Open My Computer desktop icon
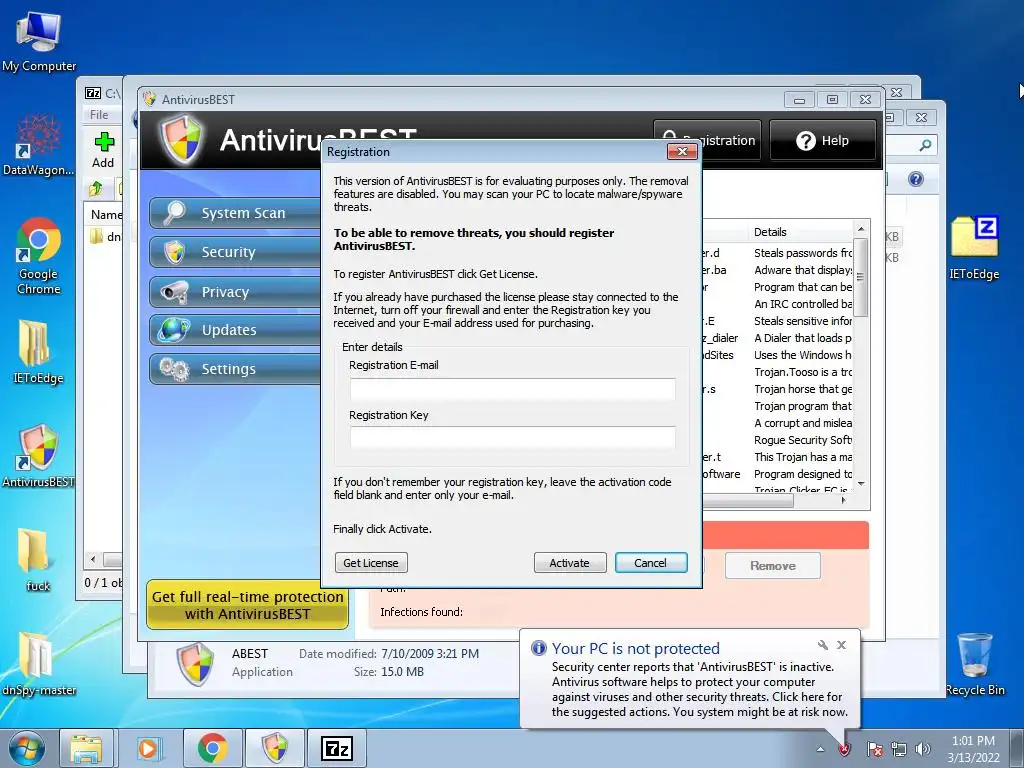The image size is (1024, 768). pyautogui.click(x=39, y=41)
